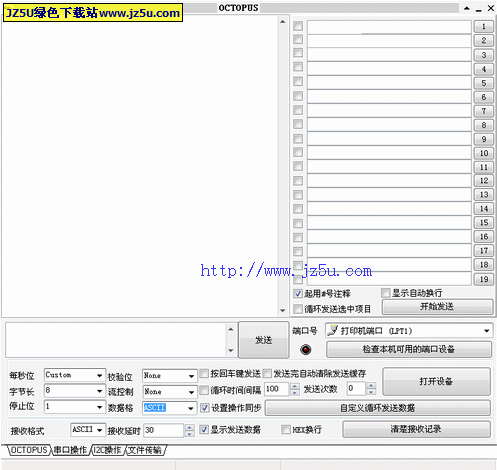Click 开始发送 button
The width and height of the screenshot is (497, 470).
coord(437,306)
